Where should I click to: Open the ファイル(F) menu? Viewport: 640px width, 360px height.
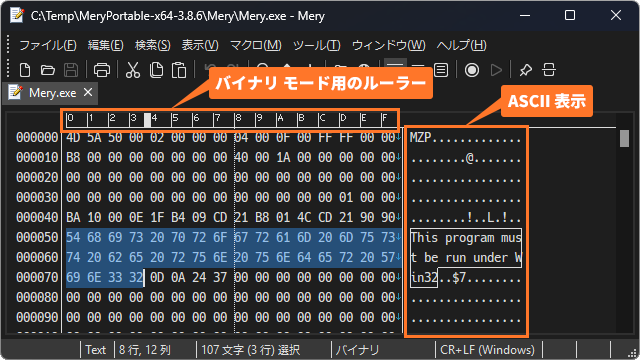(x=48, y=45)
